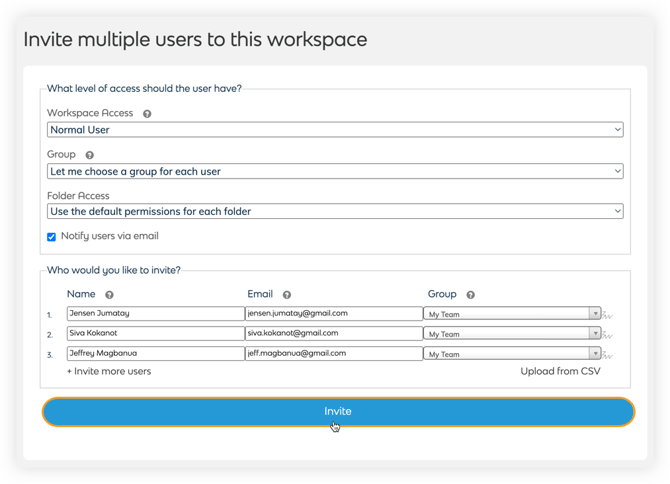The width and height of the screenshot is (670, 484).
Task: Click the name field containing Siva Kokanot
Action: (156, 334)
